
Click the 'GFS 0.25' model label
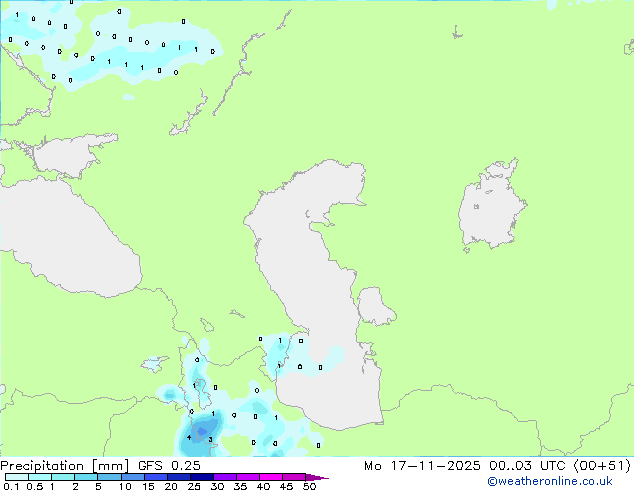169,466
